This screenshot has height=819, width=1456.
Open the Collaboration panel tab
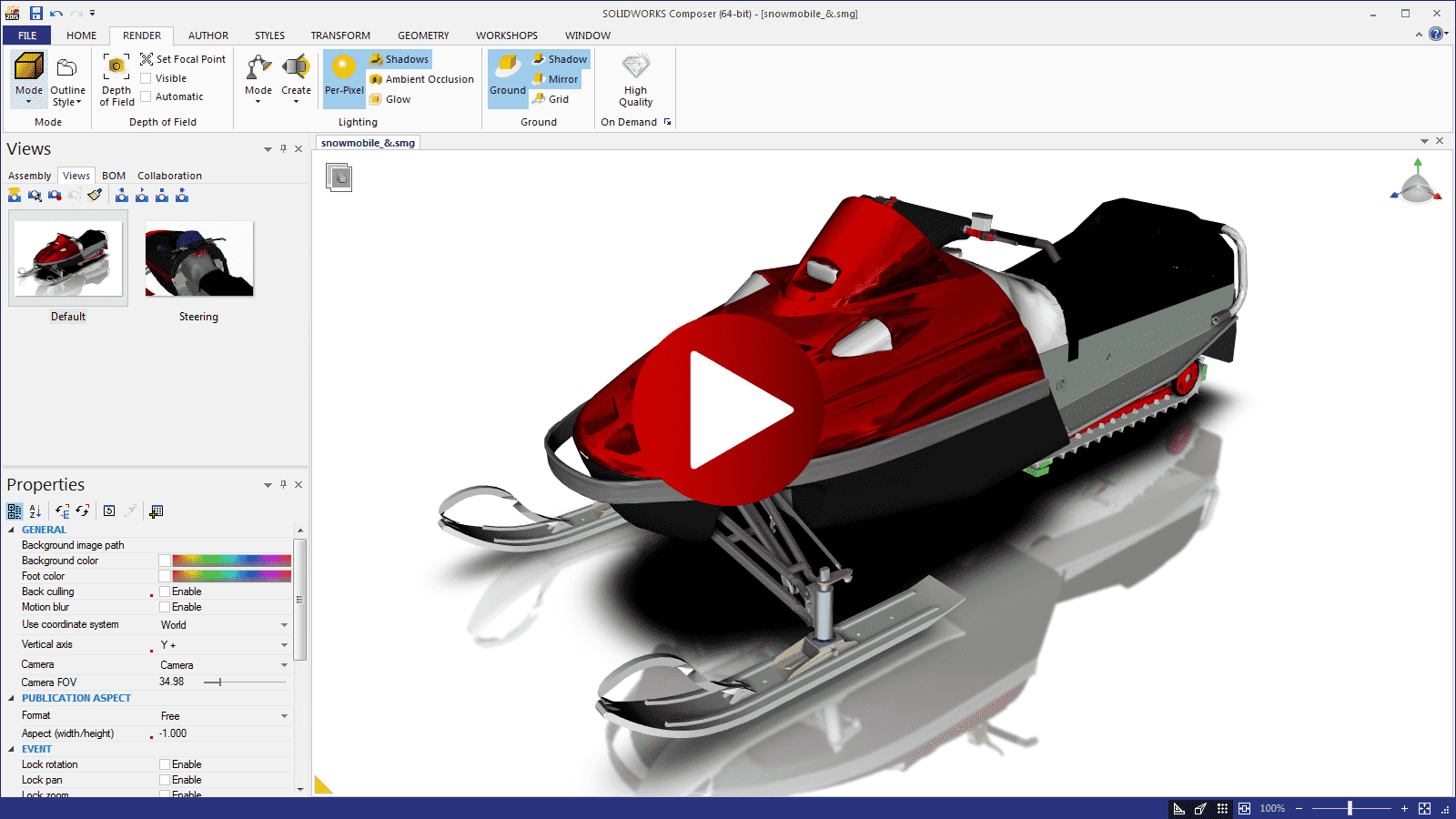(x=169, y=176)
